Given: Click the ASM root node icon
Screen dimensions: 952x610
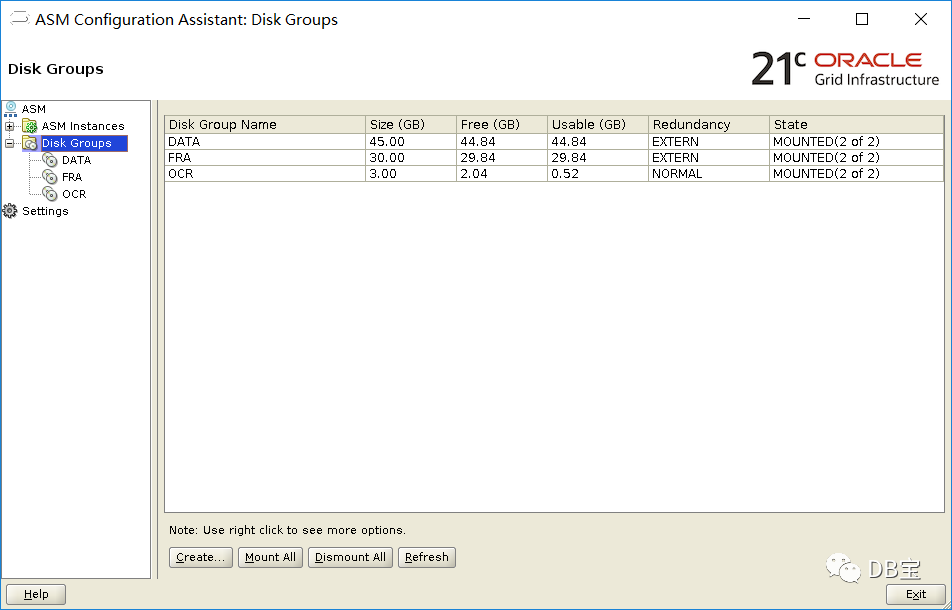Looking at the screenshot, I should pyautogui.click(x=10, y=109).
